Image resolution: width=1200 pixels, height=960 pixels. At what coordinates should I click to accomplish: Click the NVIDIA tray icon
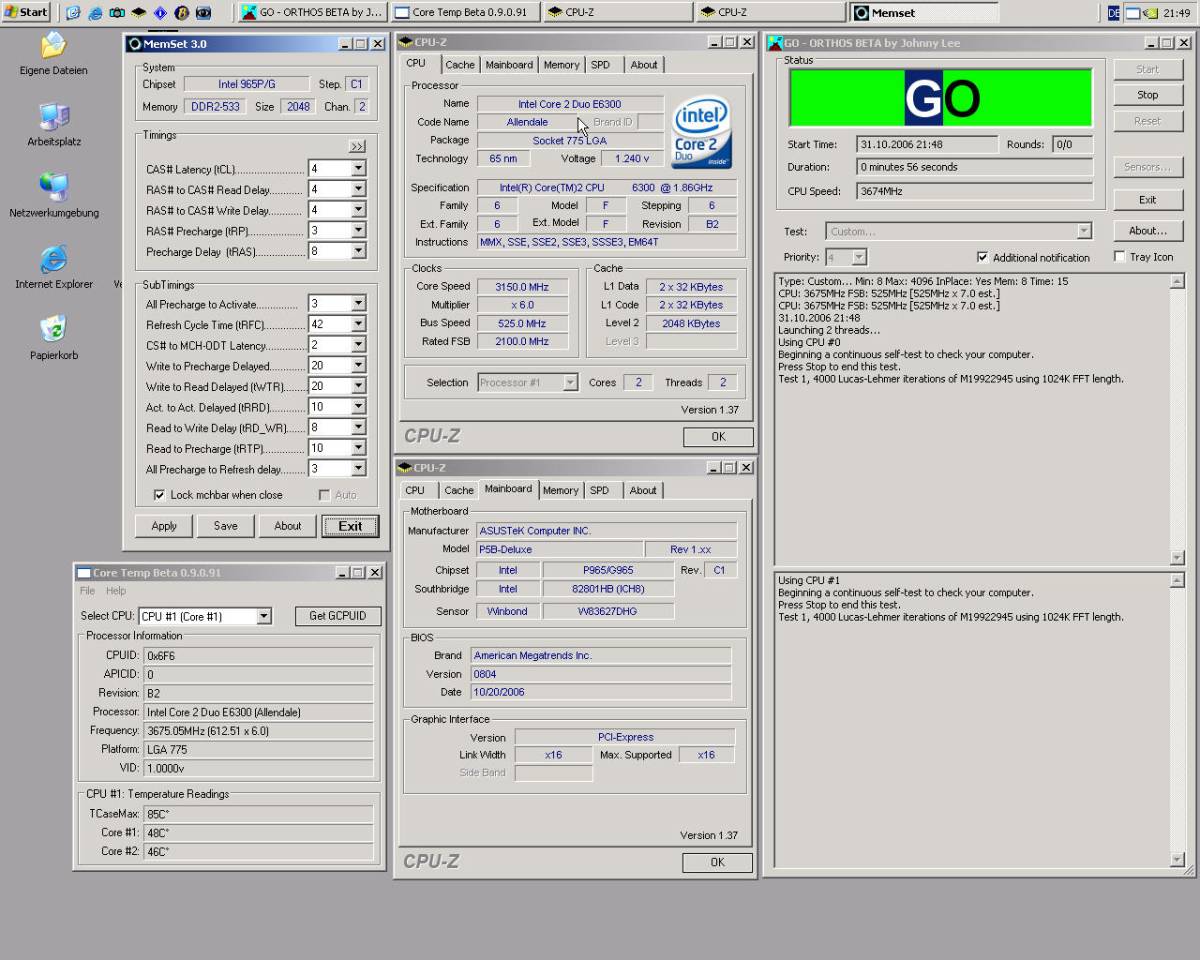pos(1150,13)
